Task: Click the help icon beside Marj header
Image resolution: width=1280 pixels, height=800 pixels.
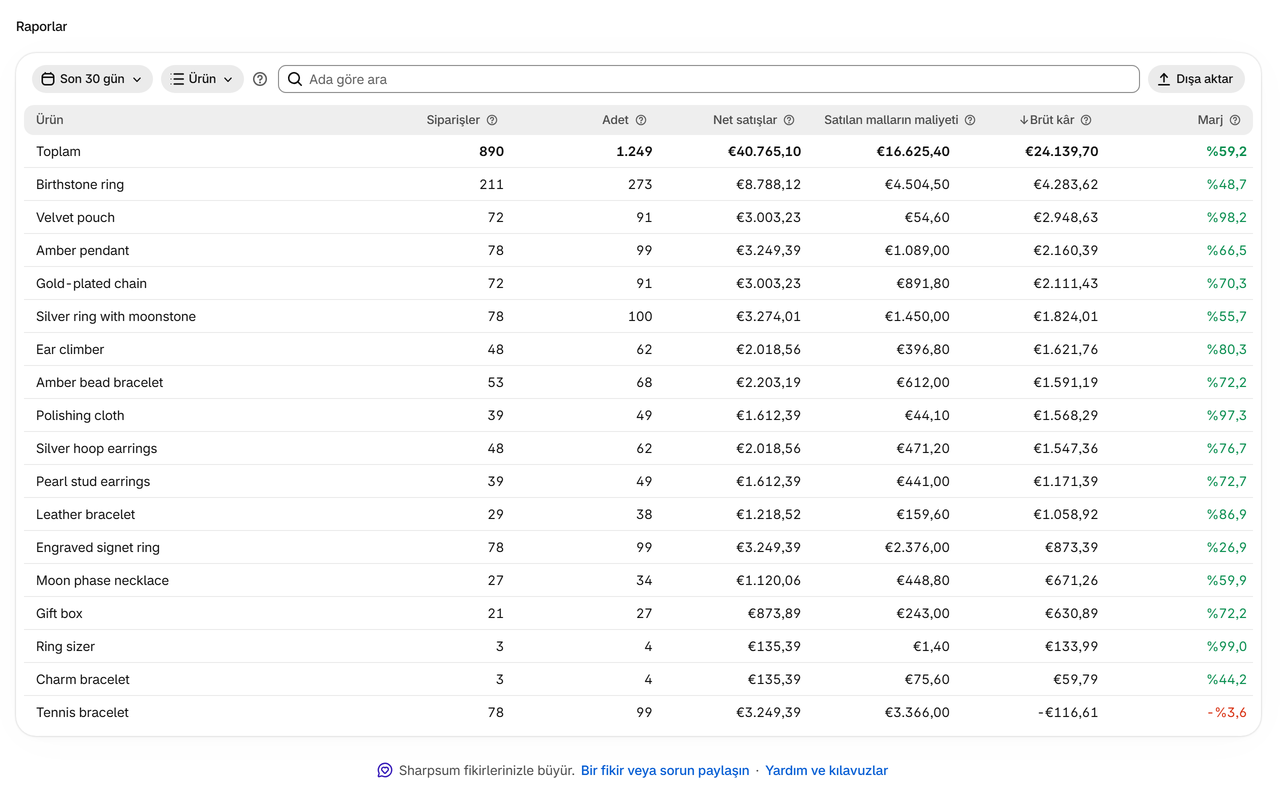Action: coord(1235,120)
